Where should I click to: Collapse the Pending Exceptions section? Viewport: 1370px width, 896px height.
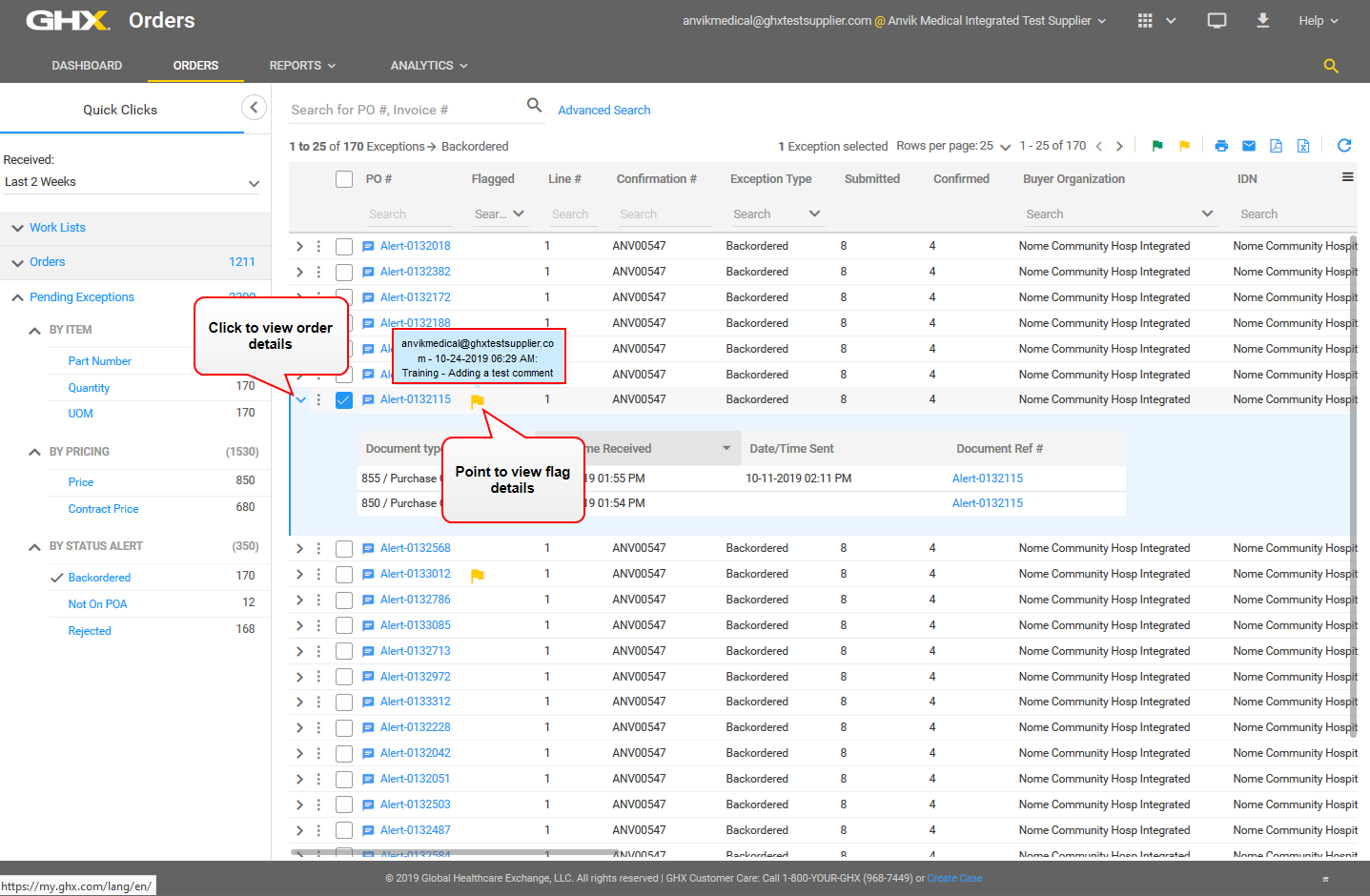click(18, 297)
